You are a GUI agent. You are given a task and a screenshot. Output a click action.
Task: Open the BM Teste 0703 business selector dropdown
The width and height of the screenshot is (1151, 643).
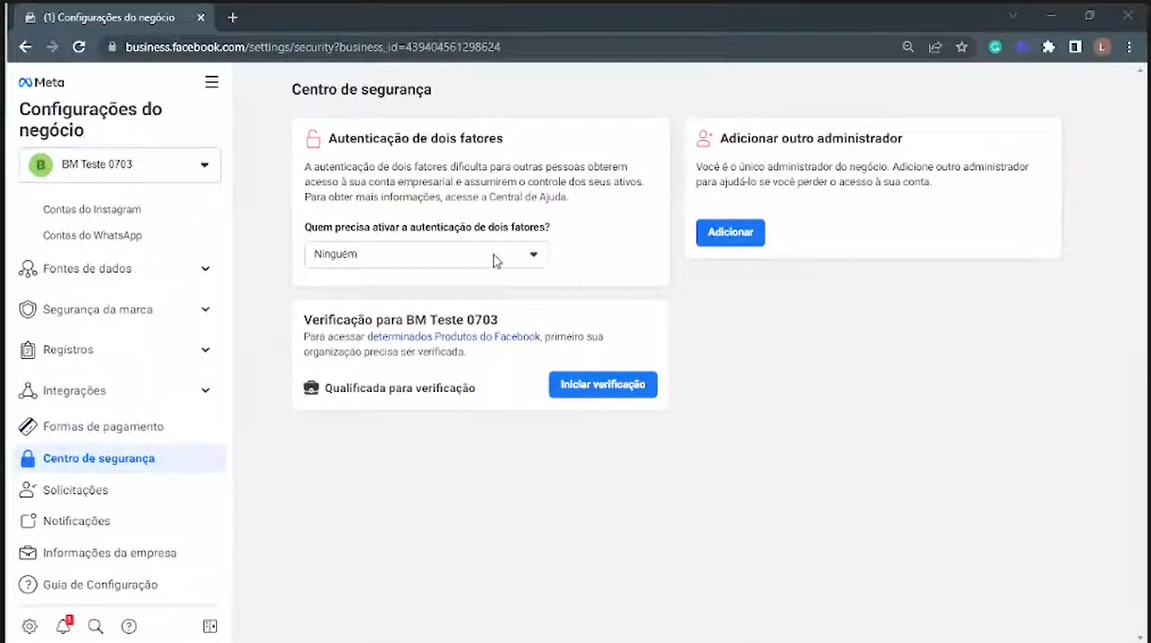click(120, 164)
